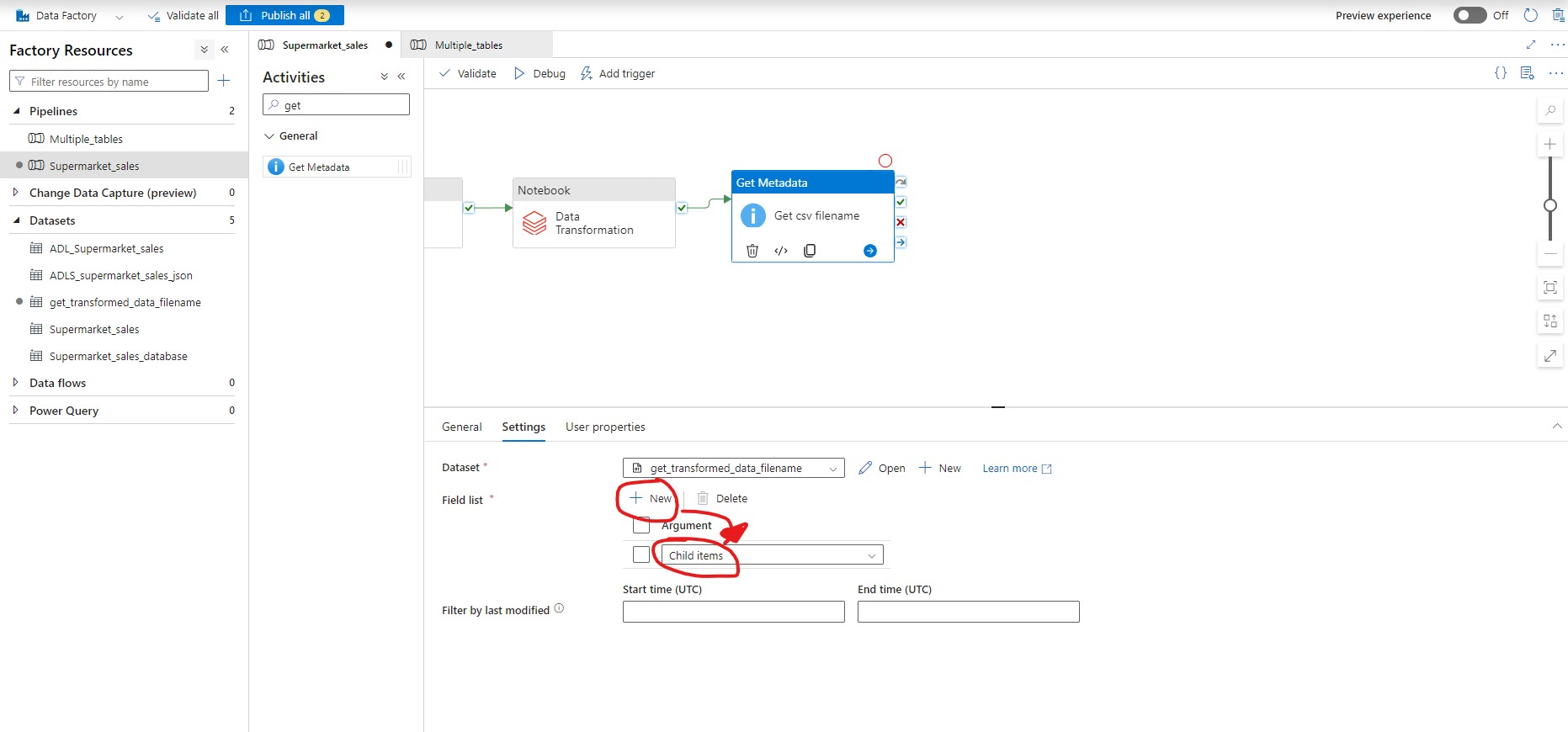Collapse Activities pane with double chevron left
The image size is (1568, 732).
(401, 76)
